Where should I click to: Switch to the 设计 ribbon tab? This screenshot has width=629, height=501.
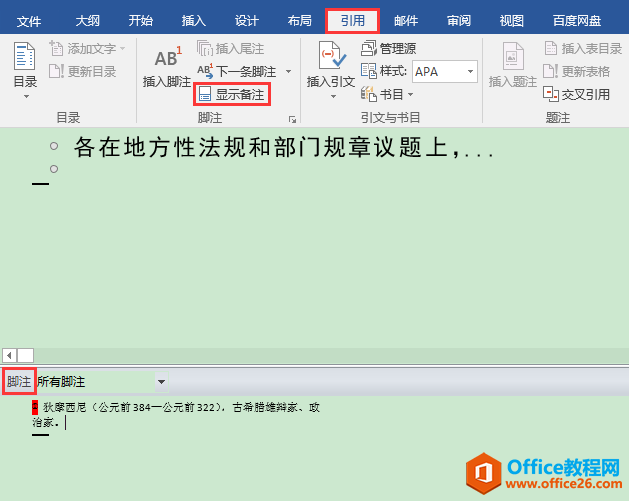[246, 21]
